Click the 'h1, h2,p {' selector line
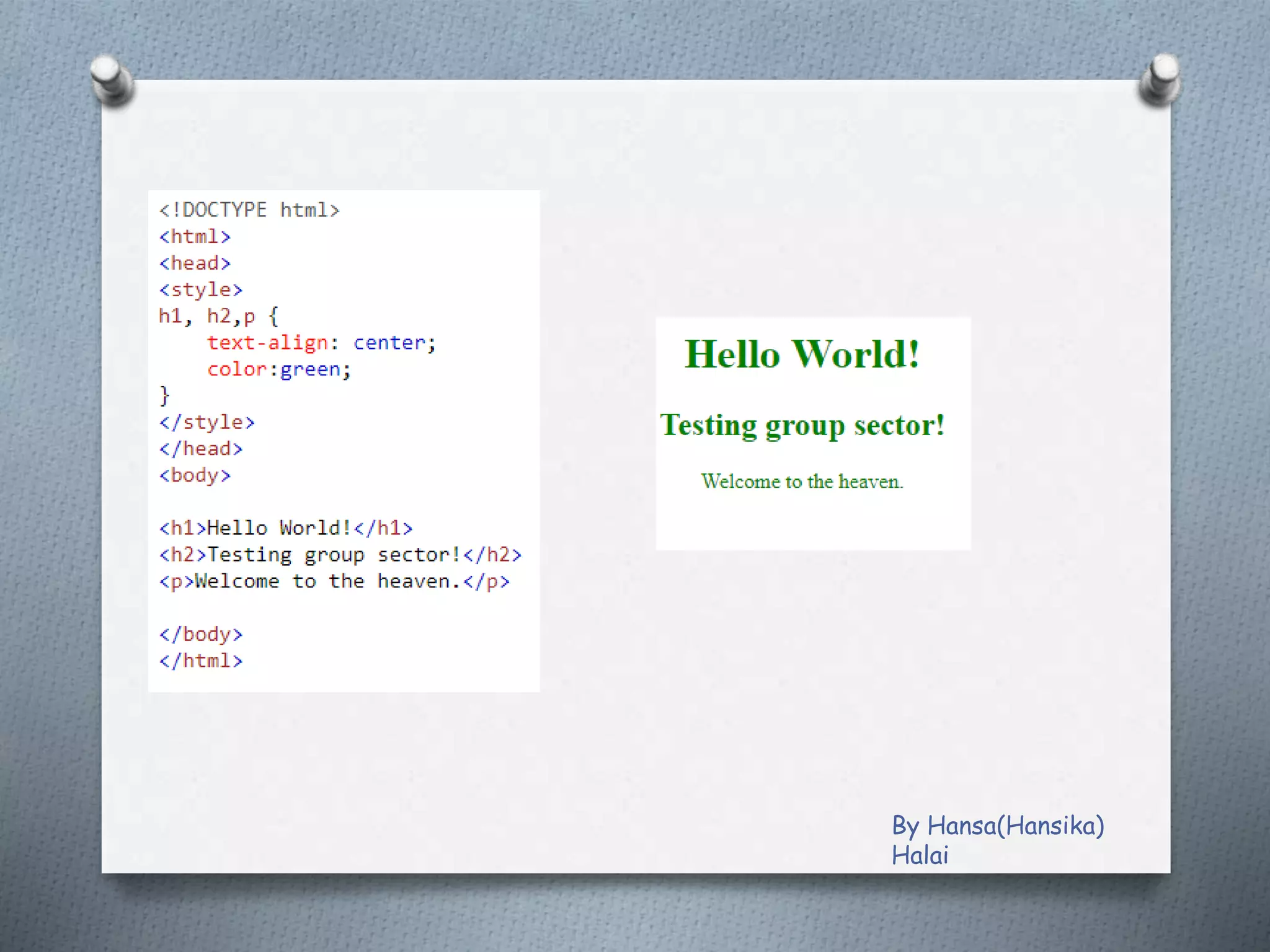The height and width of the screenshot is (952, 1270). pos(218,316)
